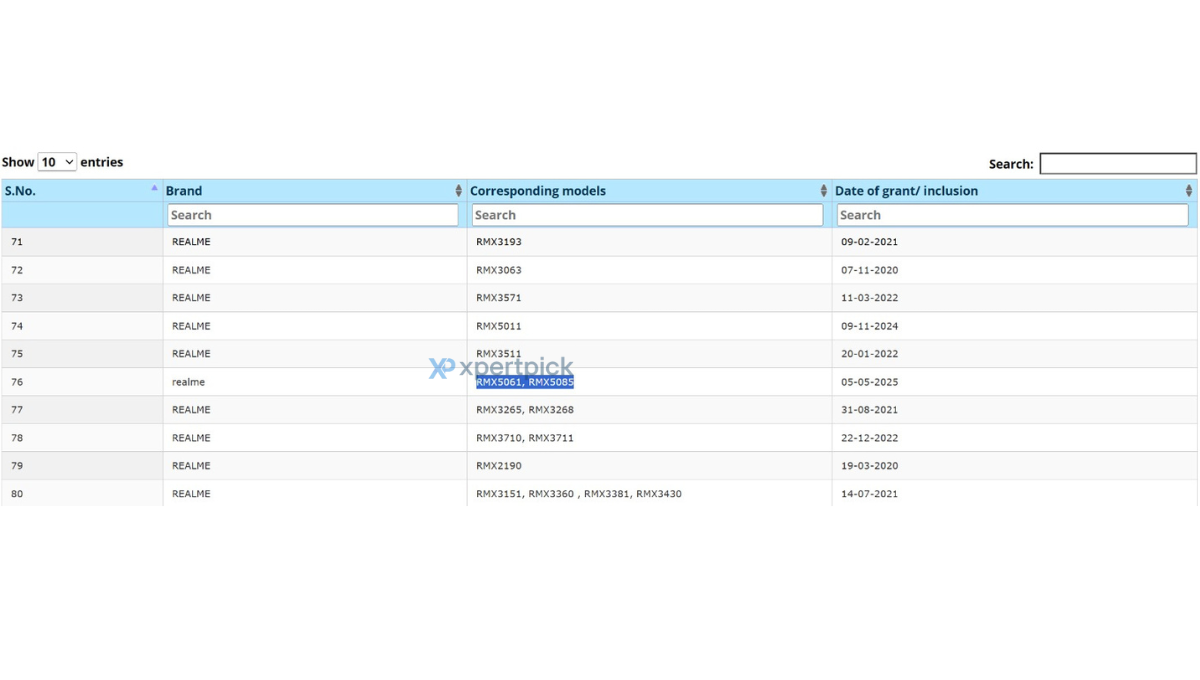1200x680 pixels.
Task: Focus the Corresponding models search box
Action: click(647, 215)
